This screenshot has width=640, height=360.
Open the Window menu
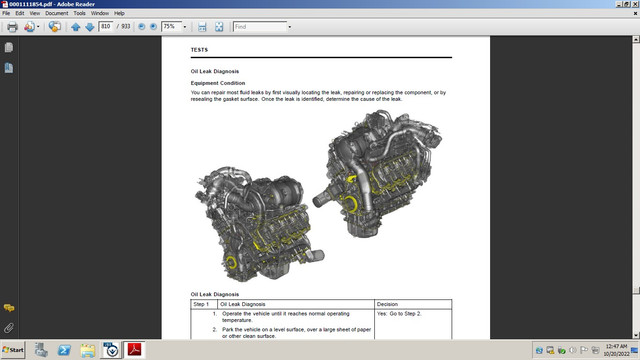point(100,13)
